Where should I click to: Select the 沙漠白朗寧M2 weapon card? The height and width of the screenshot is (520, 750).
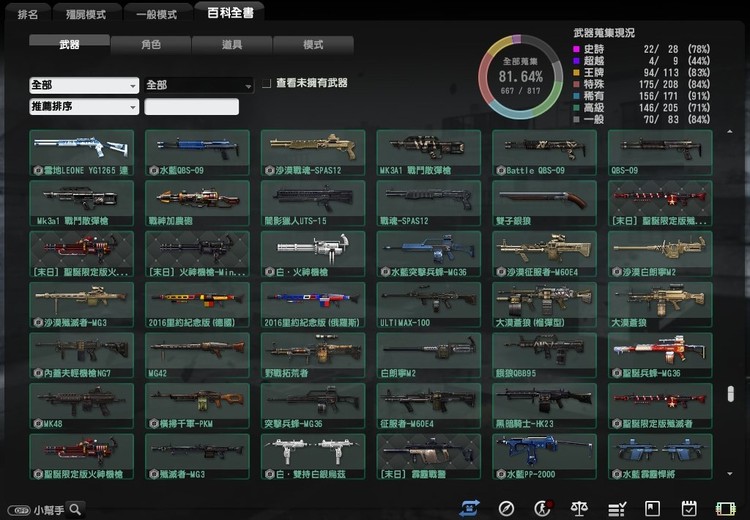coord(660,254)
